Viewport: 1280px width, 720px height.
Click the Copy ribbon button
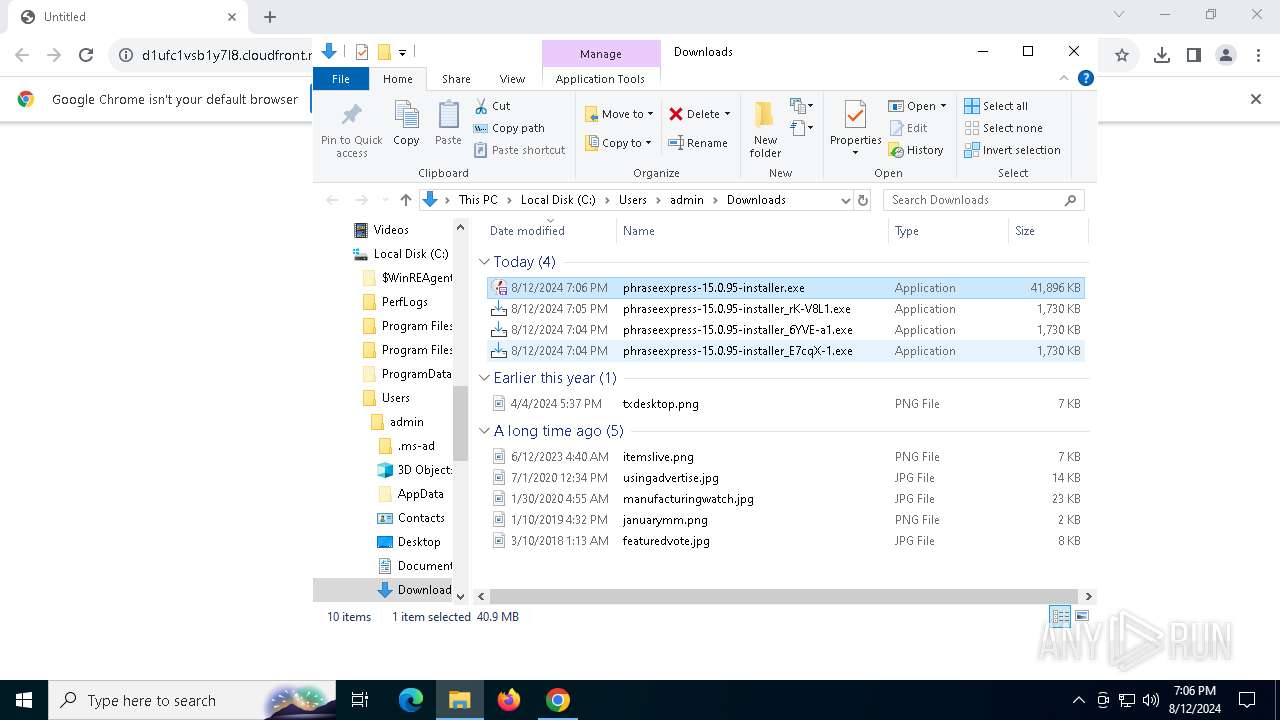point(406,123)
